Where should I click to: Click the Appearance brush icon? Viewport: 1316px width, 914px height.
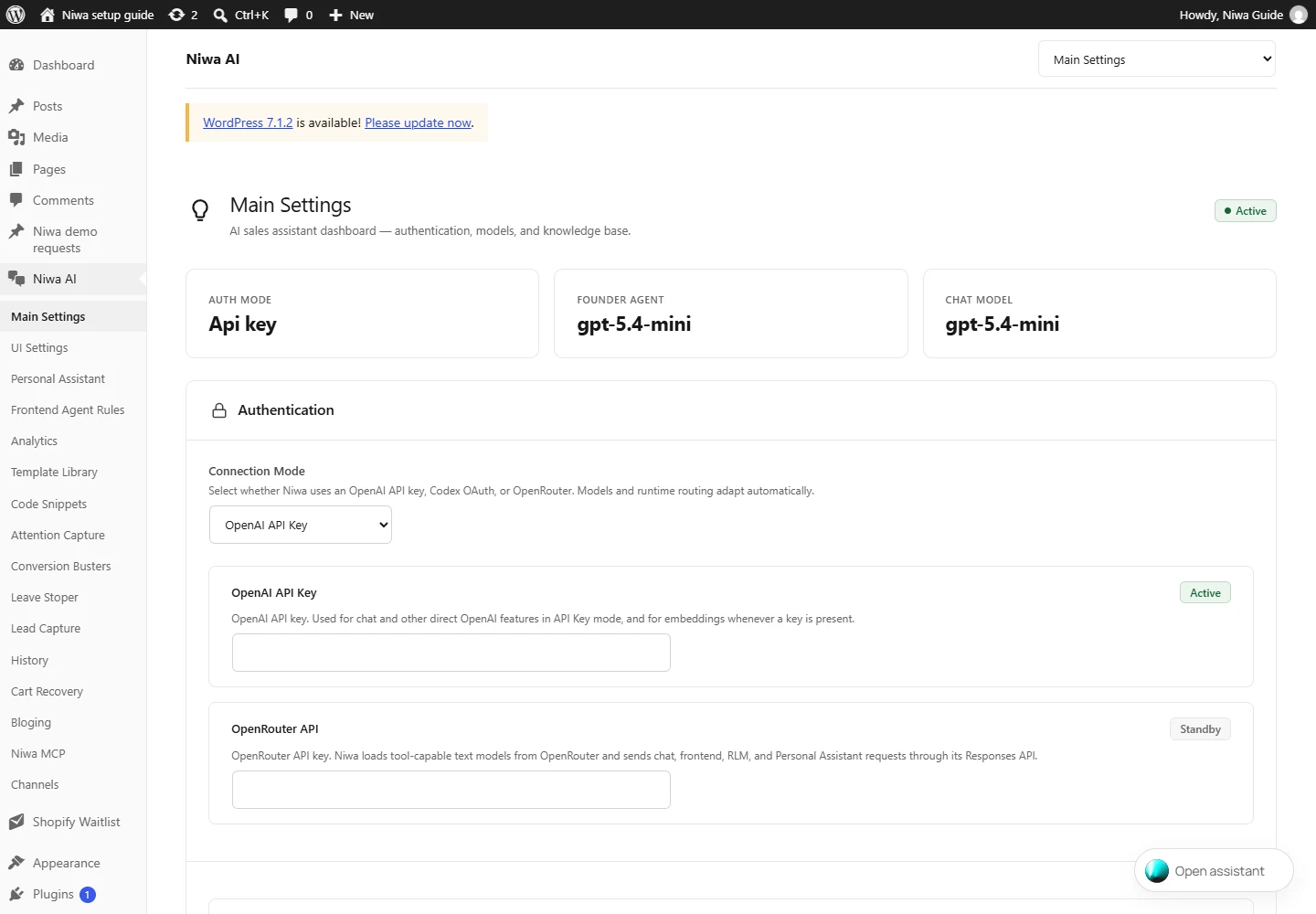pos(16,863)
